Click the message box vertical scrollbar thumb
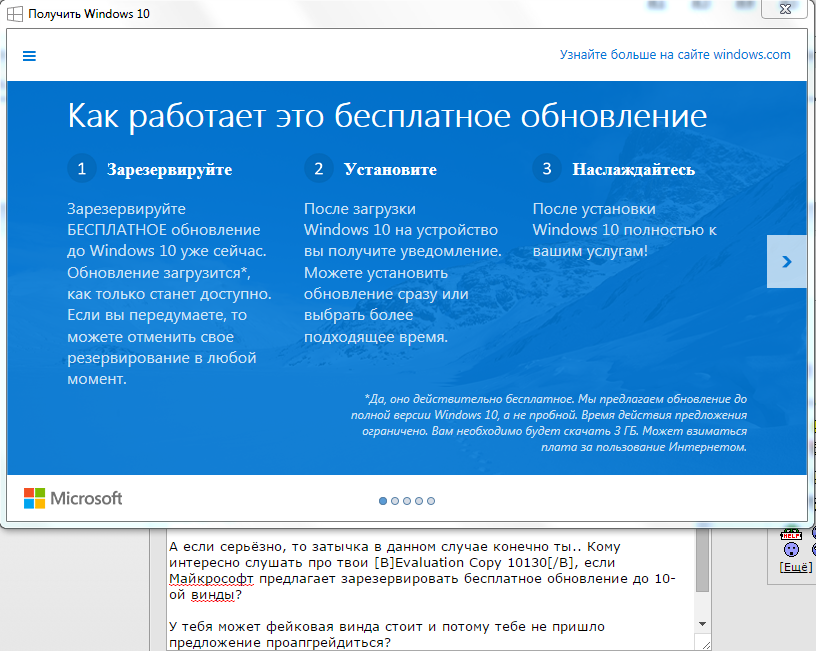The width and height of the screenshot is (816, 651). 703,561
